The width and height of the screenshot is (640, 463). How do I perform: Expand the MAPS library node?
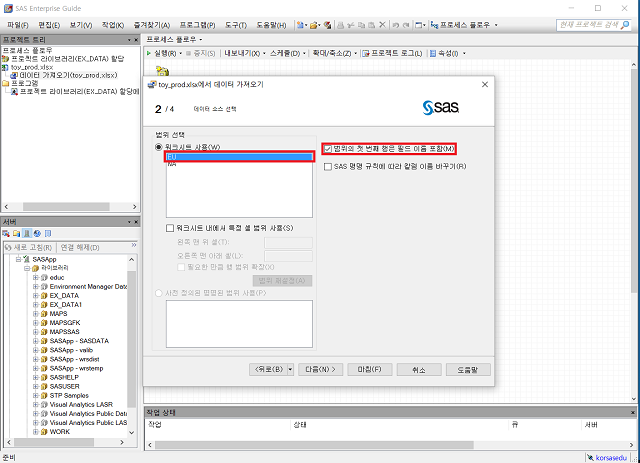click(x=36, y=314)
